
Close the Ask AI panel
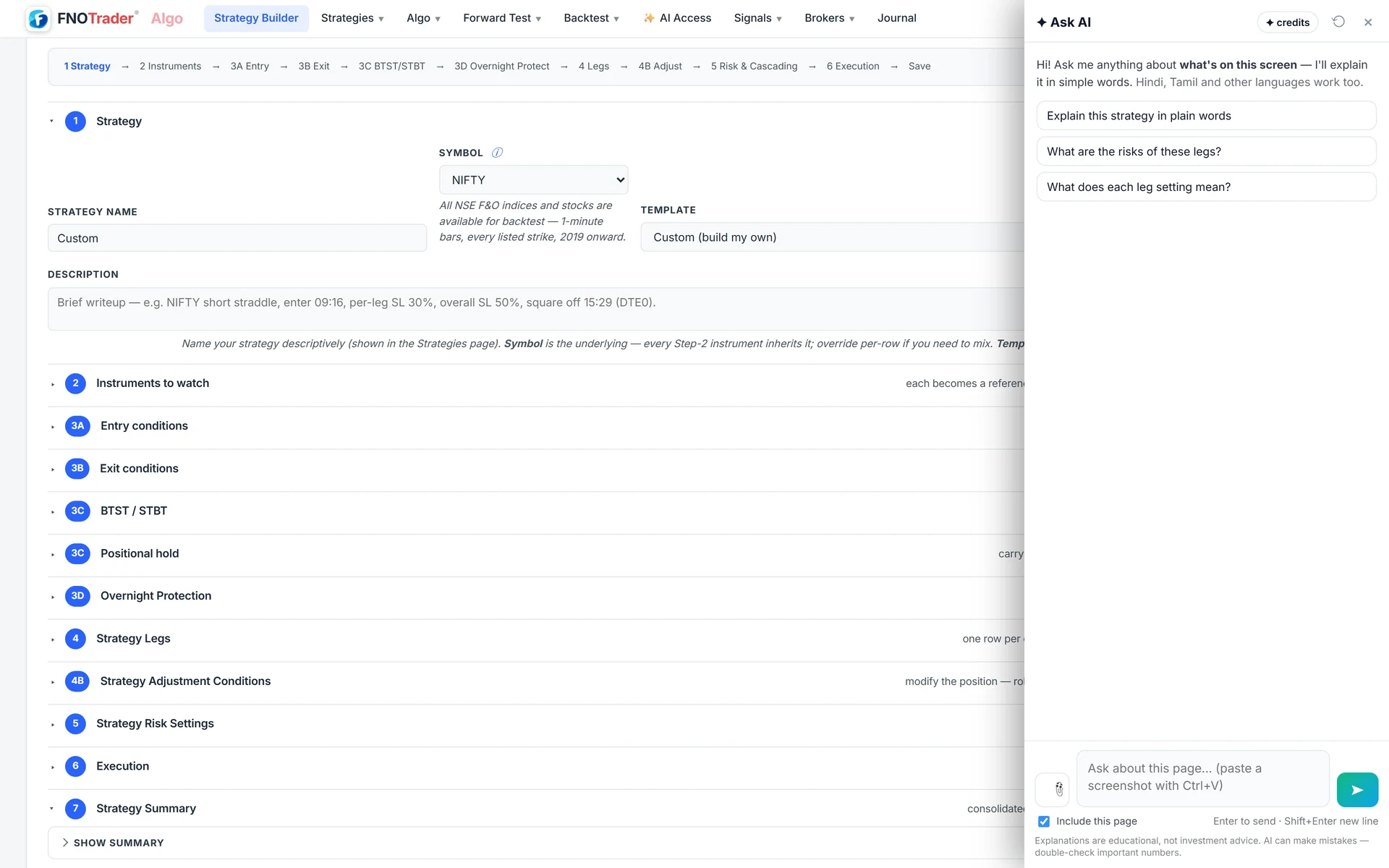[1368, 22]
